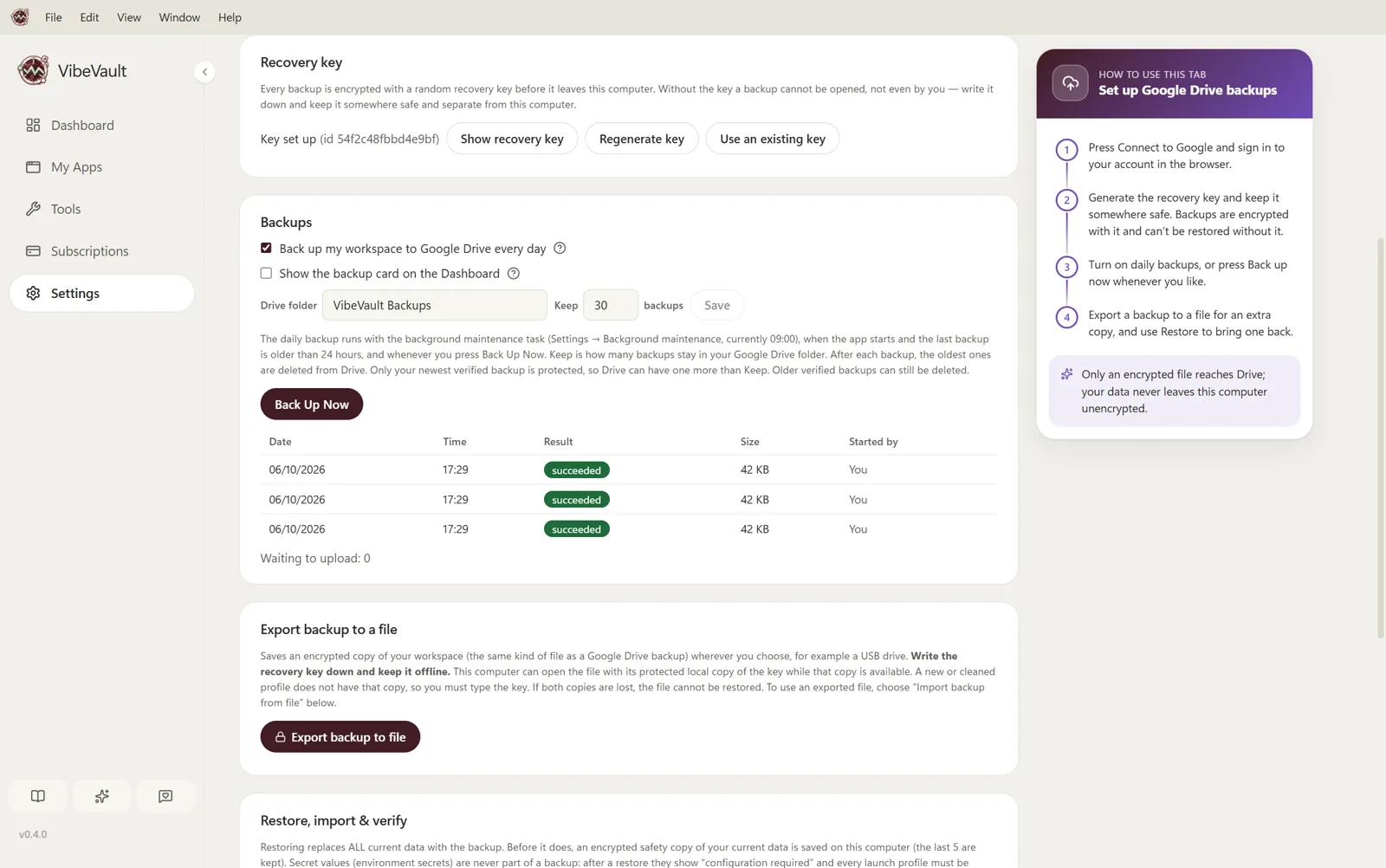Open the View menu
Viewport: 1386px width, 868px height.
point(129,17)
